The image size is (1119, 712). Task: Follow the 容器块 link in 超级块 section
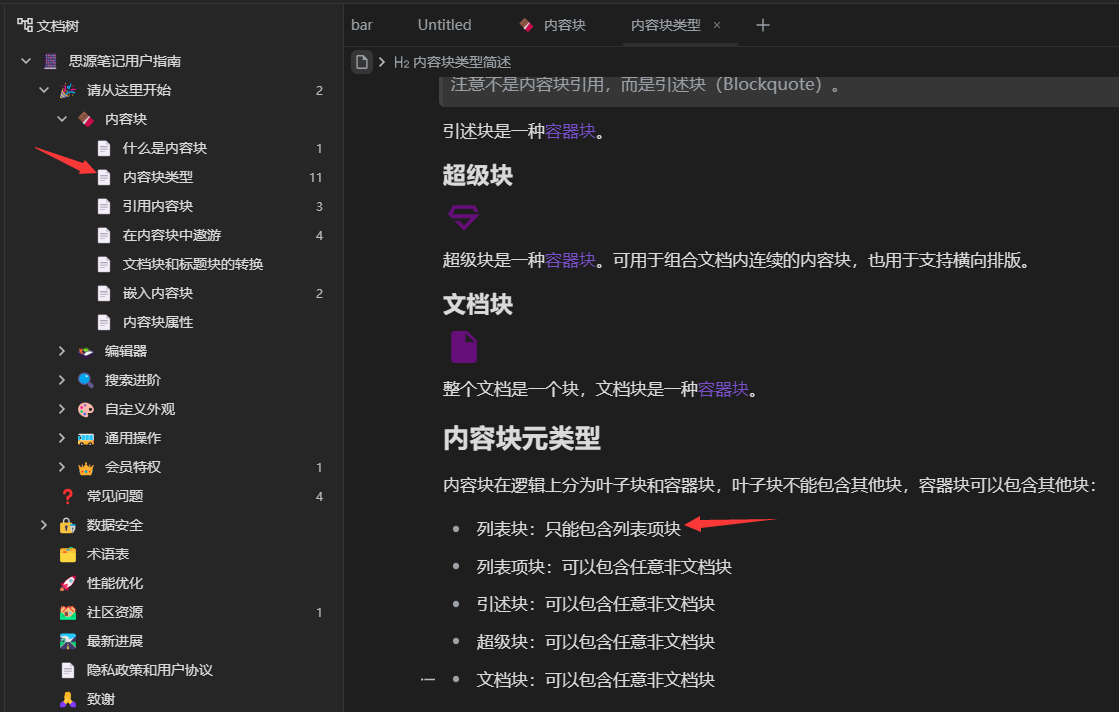coord(570,260)
